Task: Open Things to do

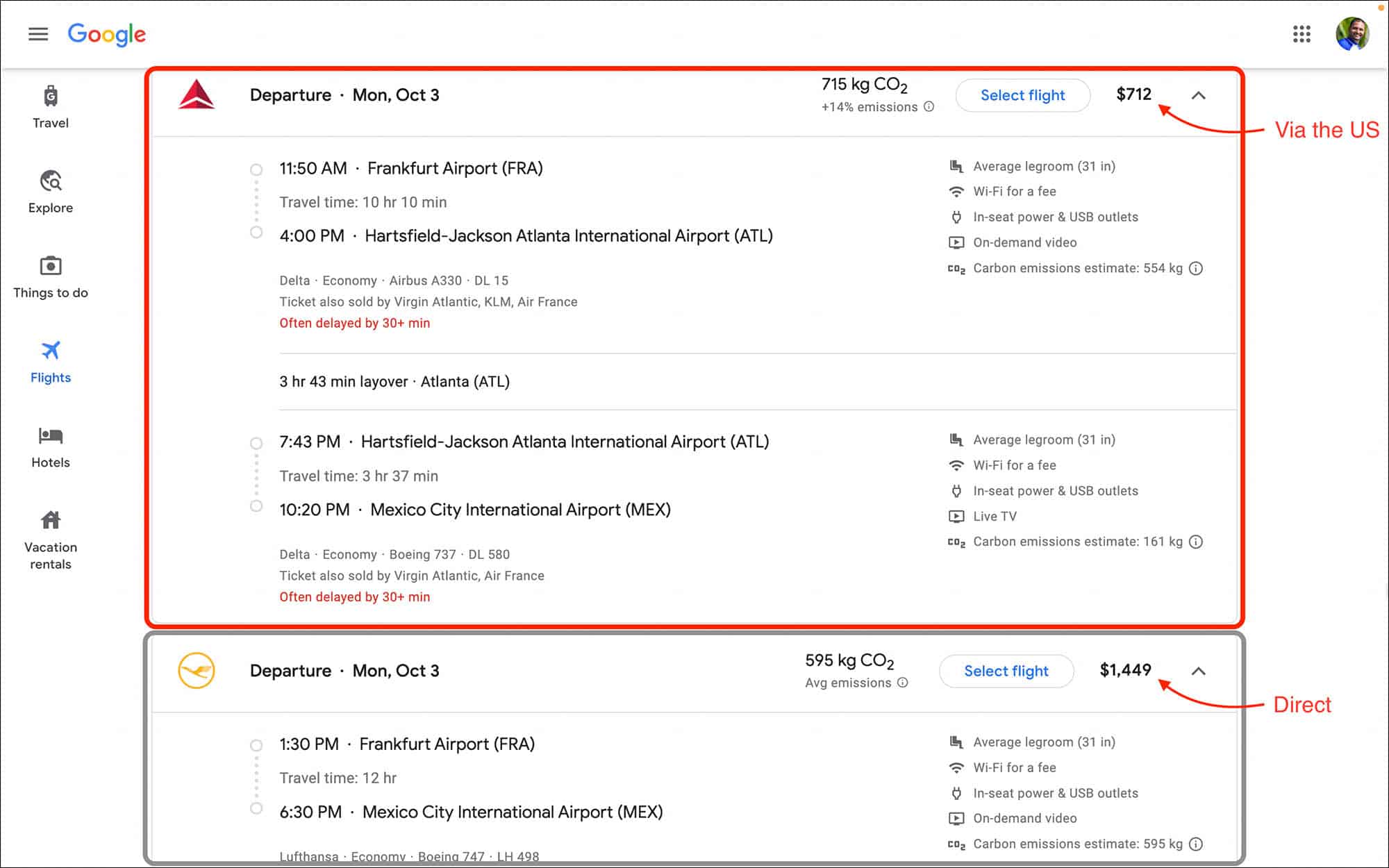Action: tap(51, 277)
